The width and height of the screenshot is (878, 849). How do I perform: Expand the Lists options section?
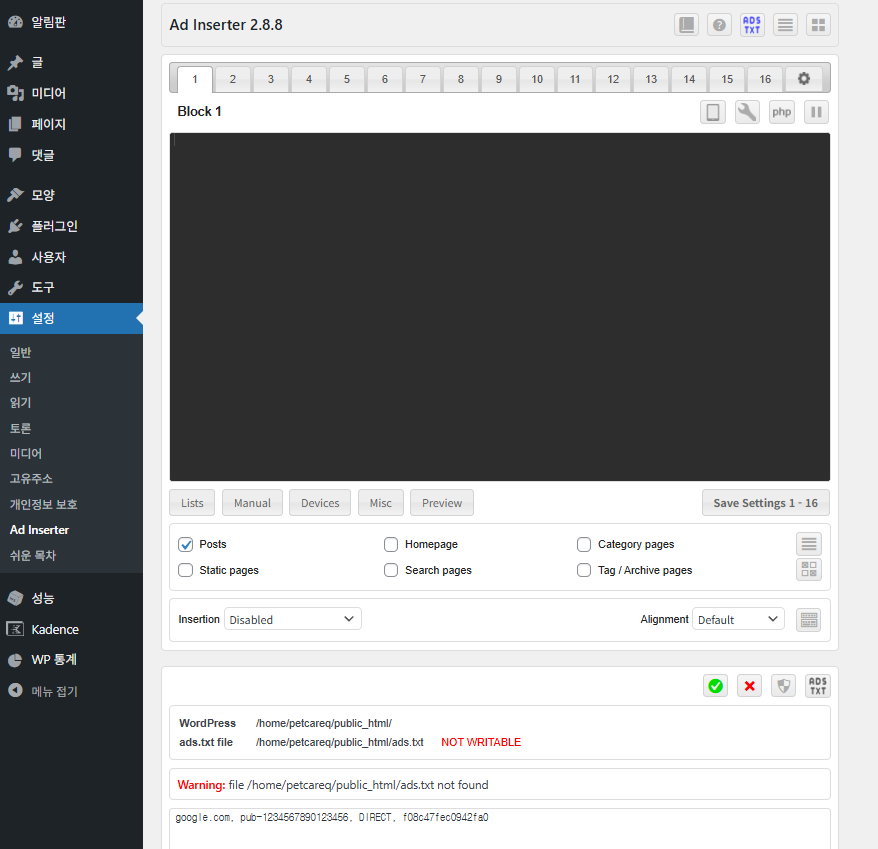[x=192, y=503]
